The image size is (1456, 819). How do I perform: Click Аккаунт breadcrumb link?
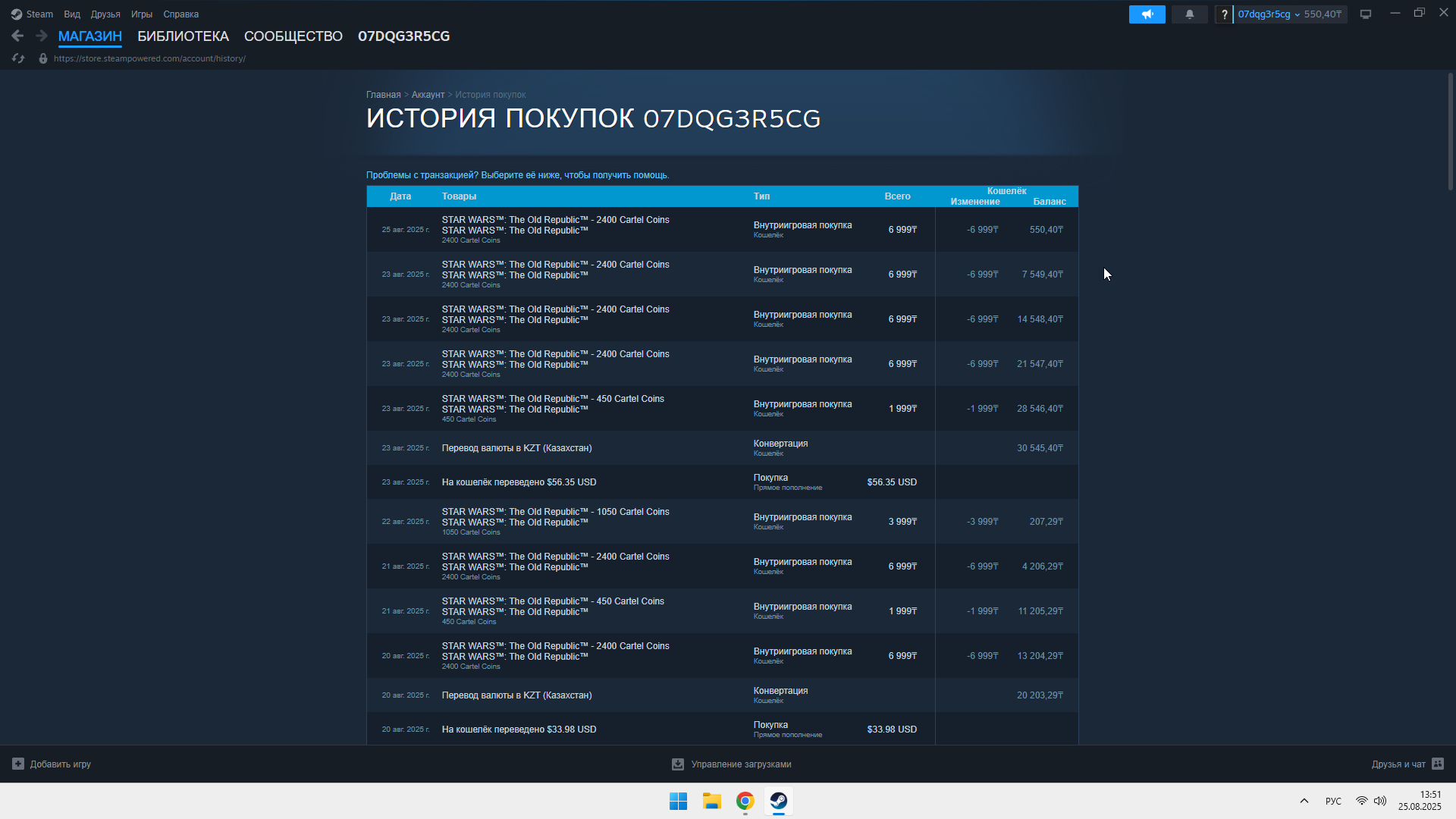click(428, 95)
